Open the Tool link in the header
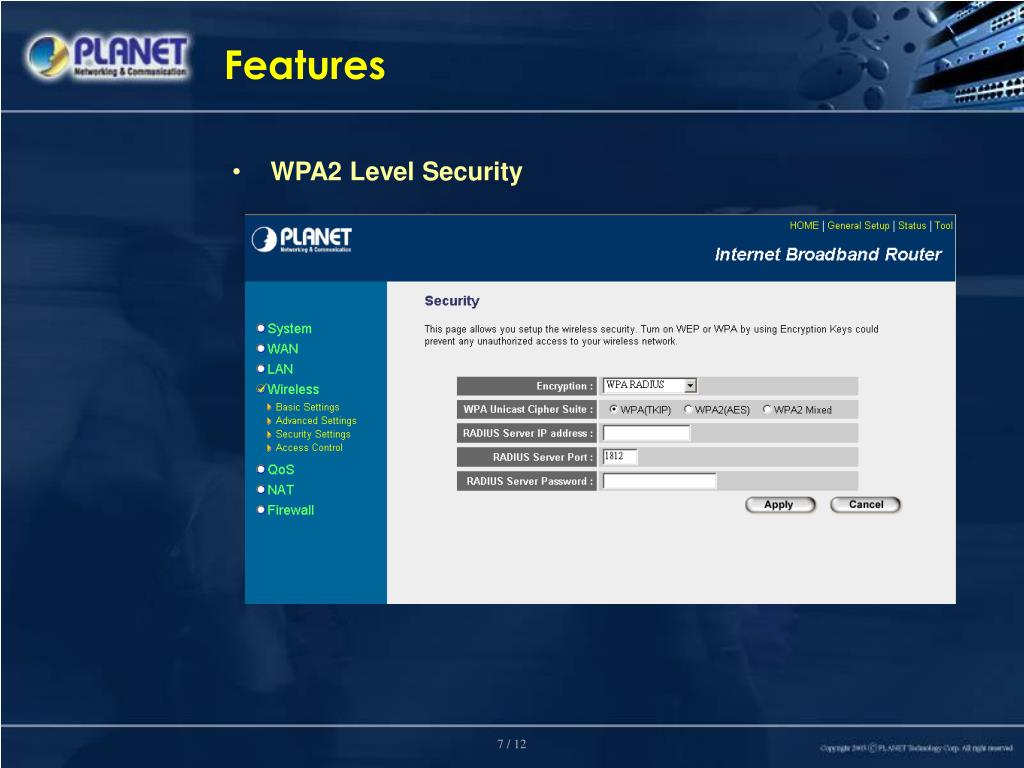The image size is (1024, 768). 943,225
